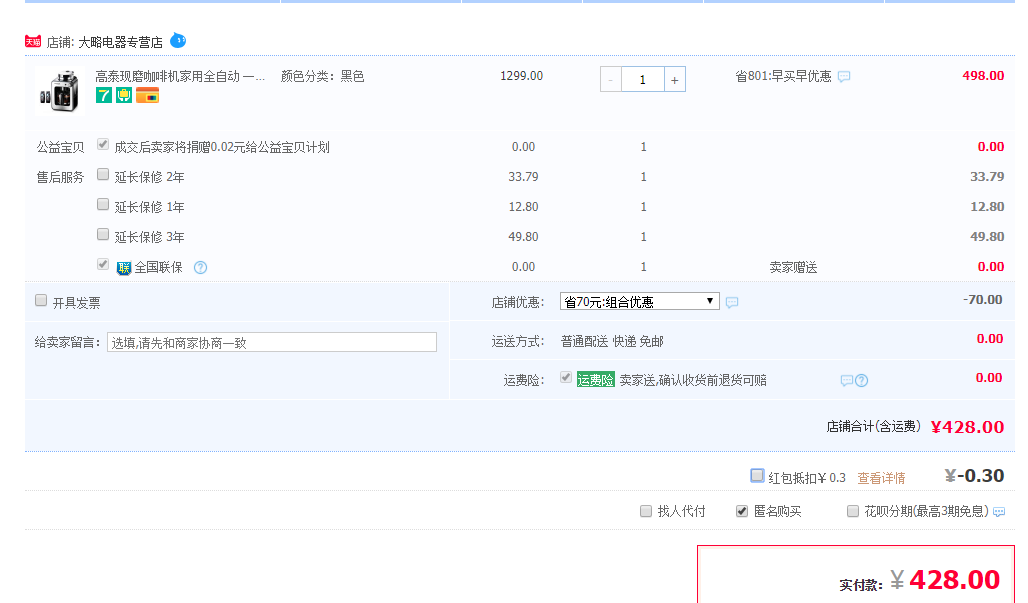
Task: Click the Tmall logo icon beside the store name
Action: click(x=33, y=41)
